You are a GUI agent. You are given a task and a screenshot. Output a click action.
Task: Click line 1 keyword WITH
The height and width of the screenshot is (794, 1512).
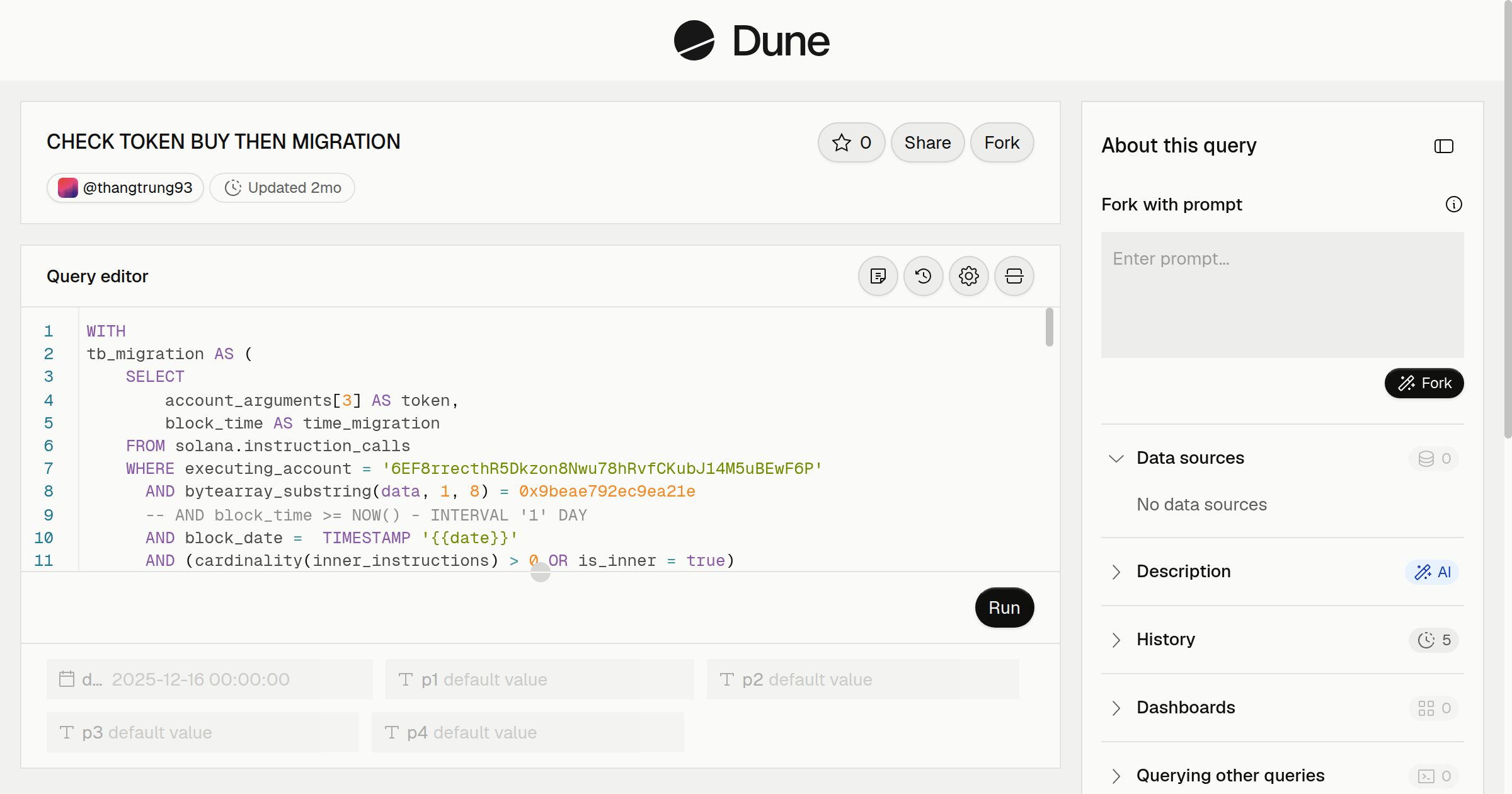(x=106, y=331)
